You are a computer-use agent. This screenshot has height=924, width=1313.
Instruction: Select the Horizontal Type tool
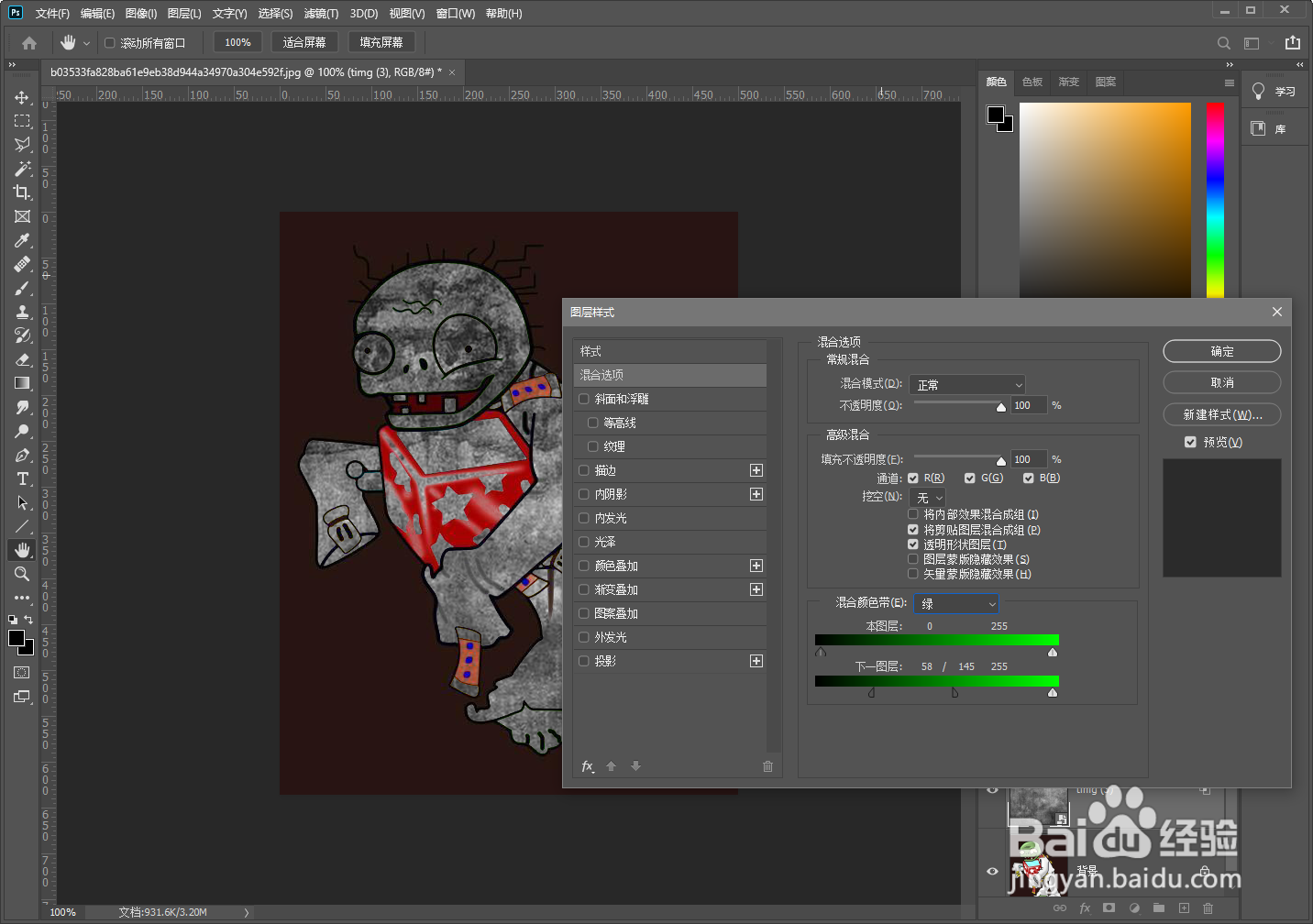22,478
